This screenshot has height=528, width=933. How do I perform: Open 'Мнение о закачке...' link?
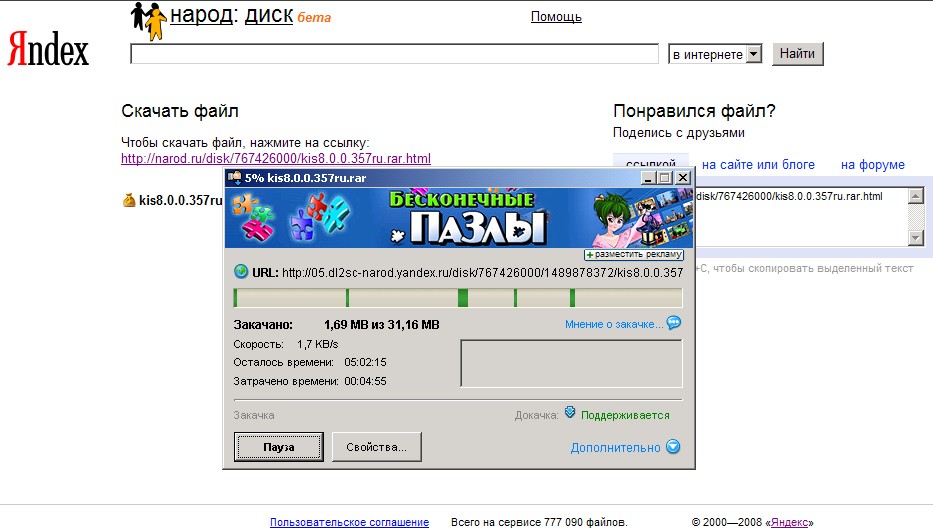[x=613, y=324]
